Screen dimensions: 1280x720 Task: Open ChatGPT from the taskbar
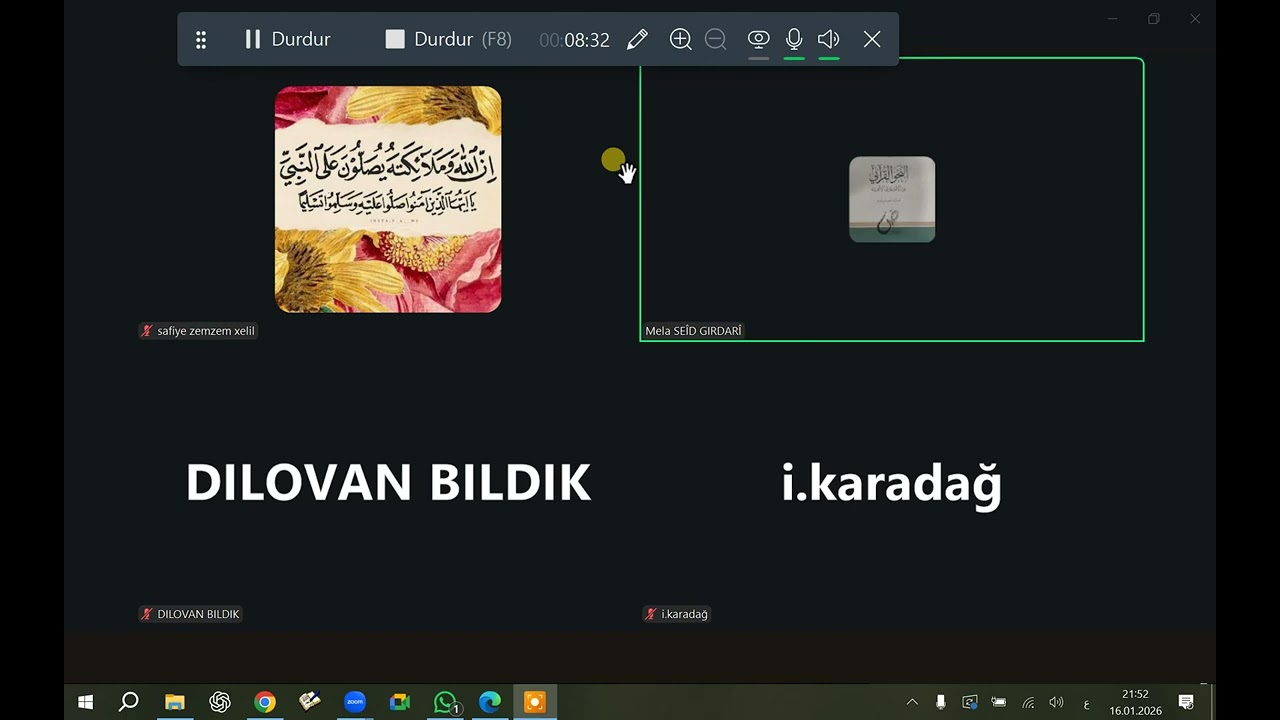[x=220, y=702]
